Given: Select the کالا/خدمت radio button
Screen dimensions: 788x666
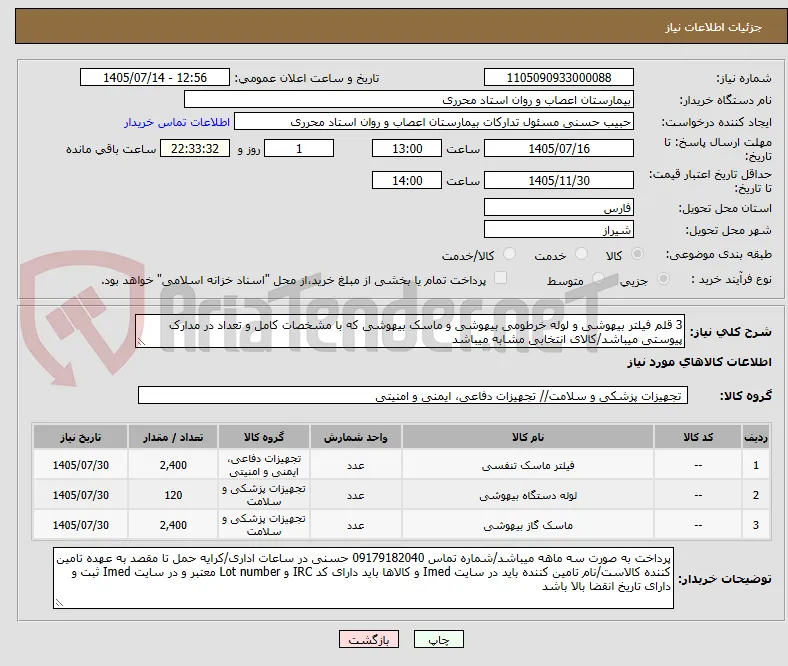Looking at the screenshot, I should [510, 254].
